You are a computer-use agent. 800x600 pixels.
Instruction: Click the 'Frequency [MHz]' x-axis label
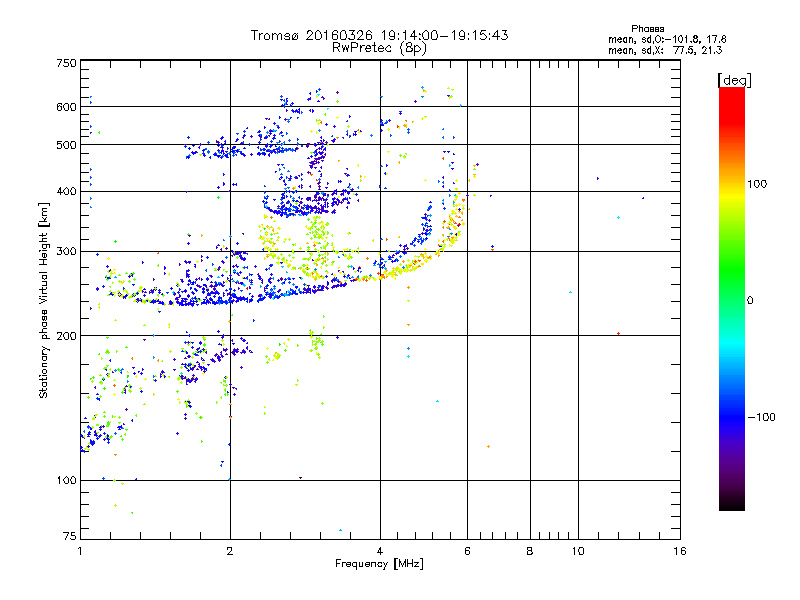pyautogui.click(x=379, y=564)
